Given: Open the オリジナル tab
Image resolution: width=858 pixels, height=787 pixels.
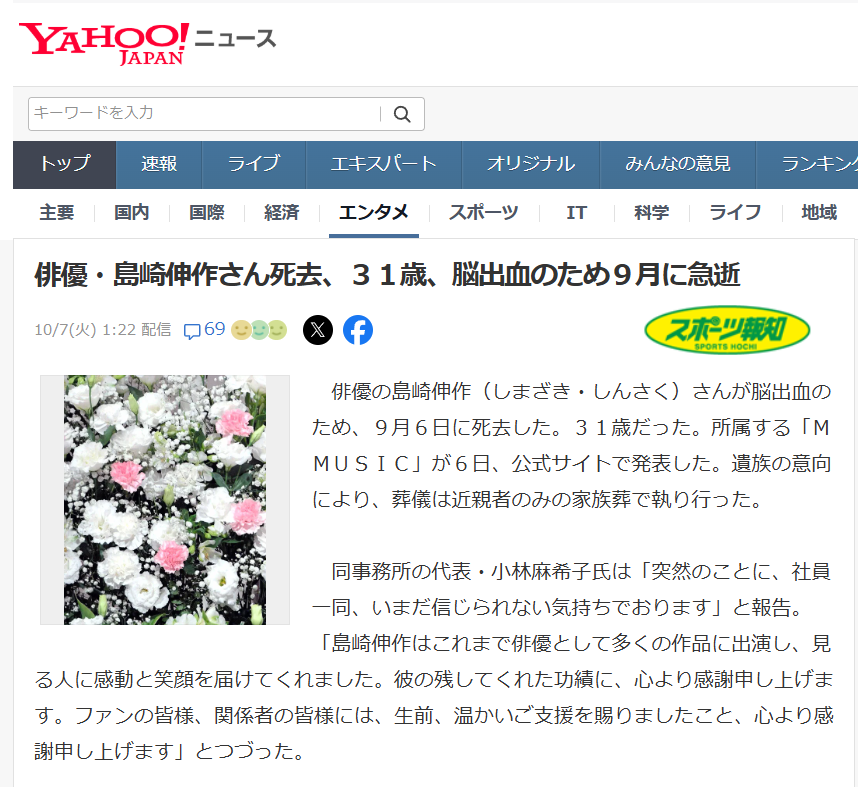Looking at the screenshot, I should tap(530, 164).
